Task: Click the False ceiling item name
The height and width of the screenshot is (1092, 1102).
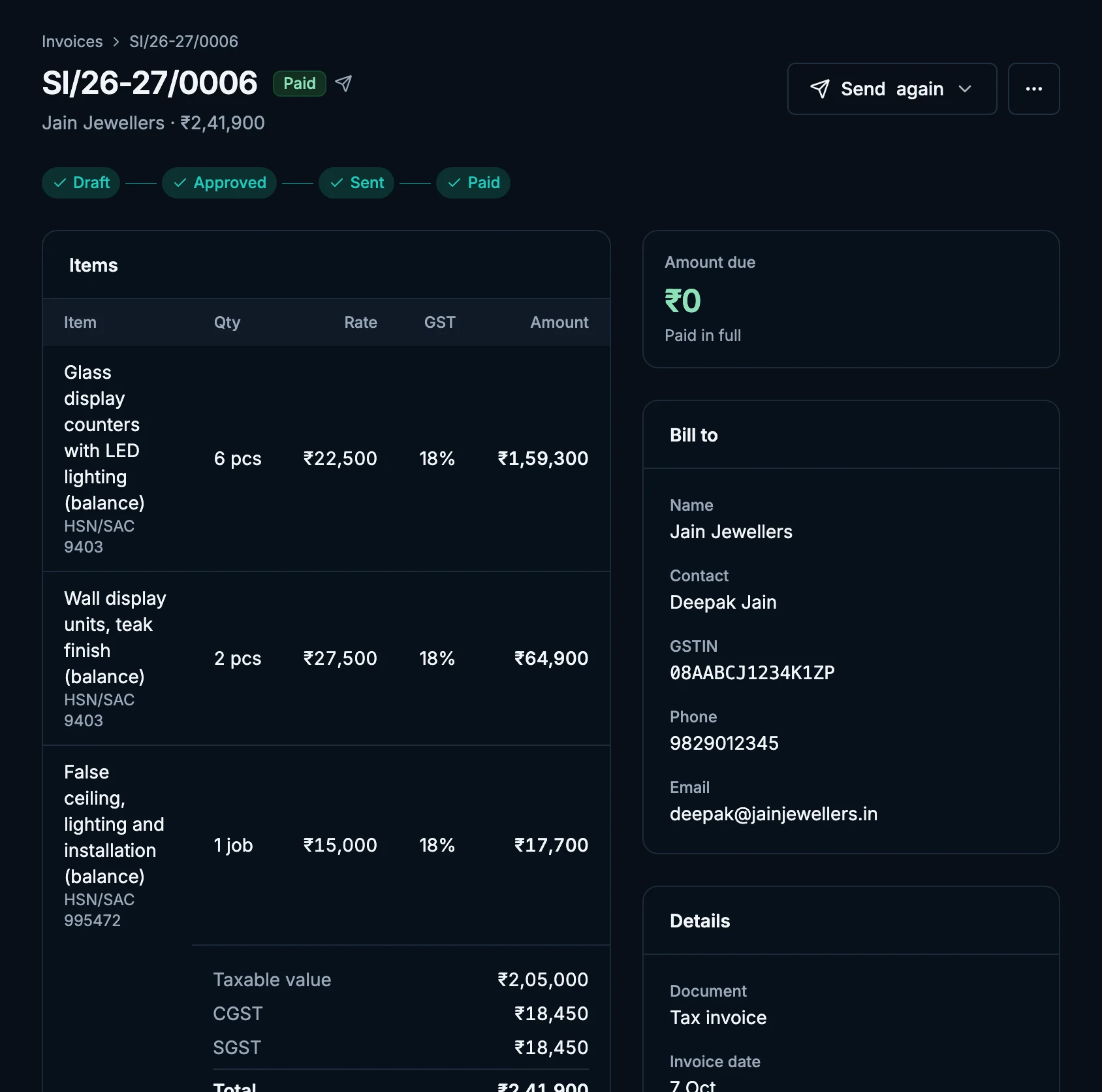Action: coord(114,824)
